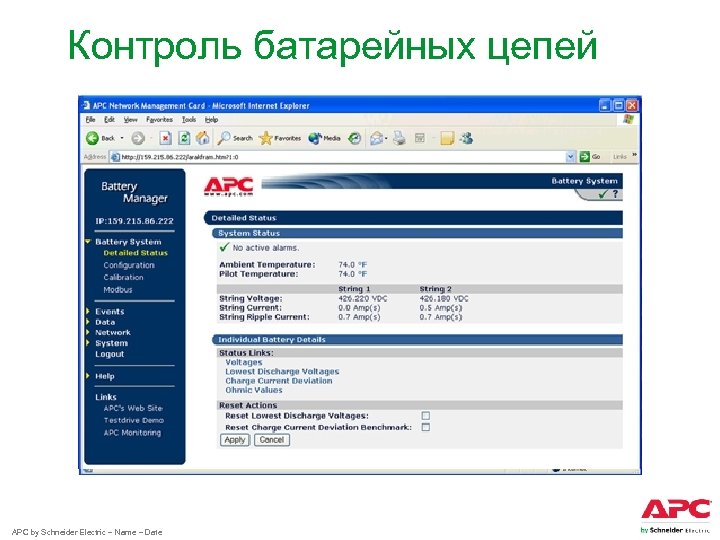Expand the Links toolbar chevron

pos(634,155)
